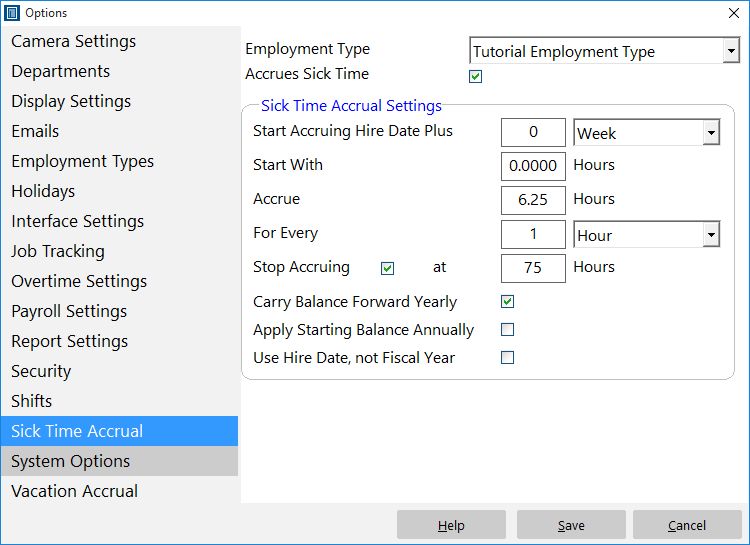Open Help for this dialog
Screen dimensions: 750x545
coord(451,525)
